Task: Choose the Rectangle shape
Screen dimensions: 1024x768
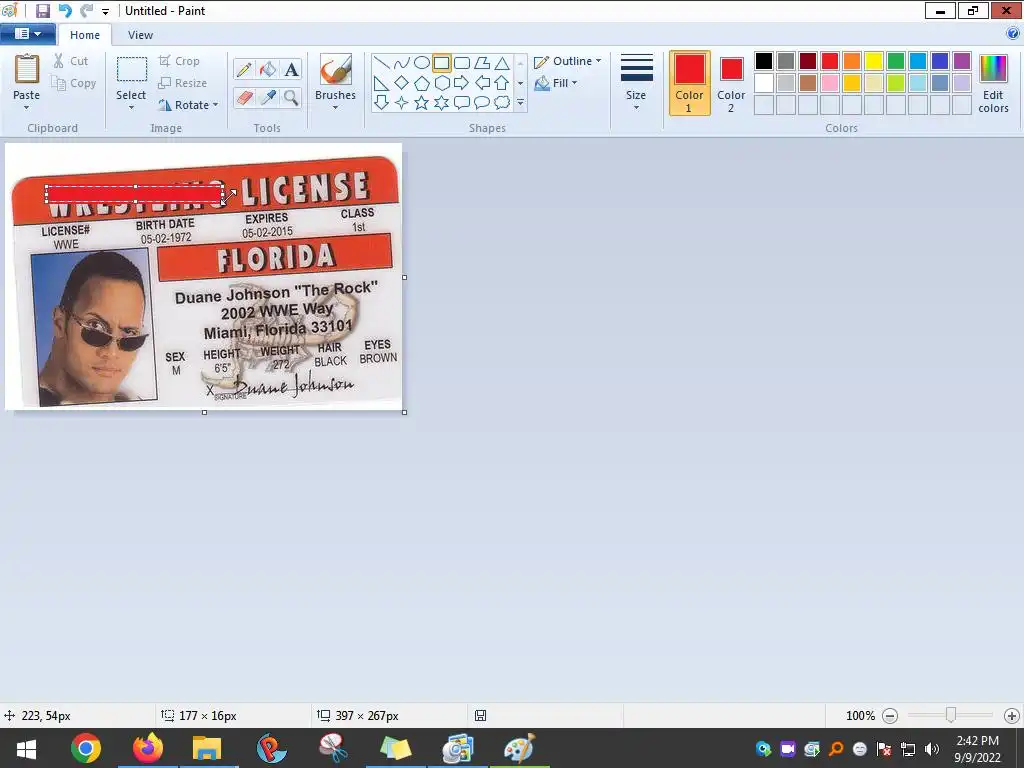Action: [441, 63]
